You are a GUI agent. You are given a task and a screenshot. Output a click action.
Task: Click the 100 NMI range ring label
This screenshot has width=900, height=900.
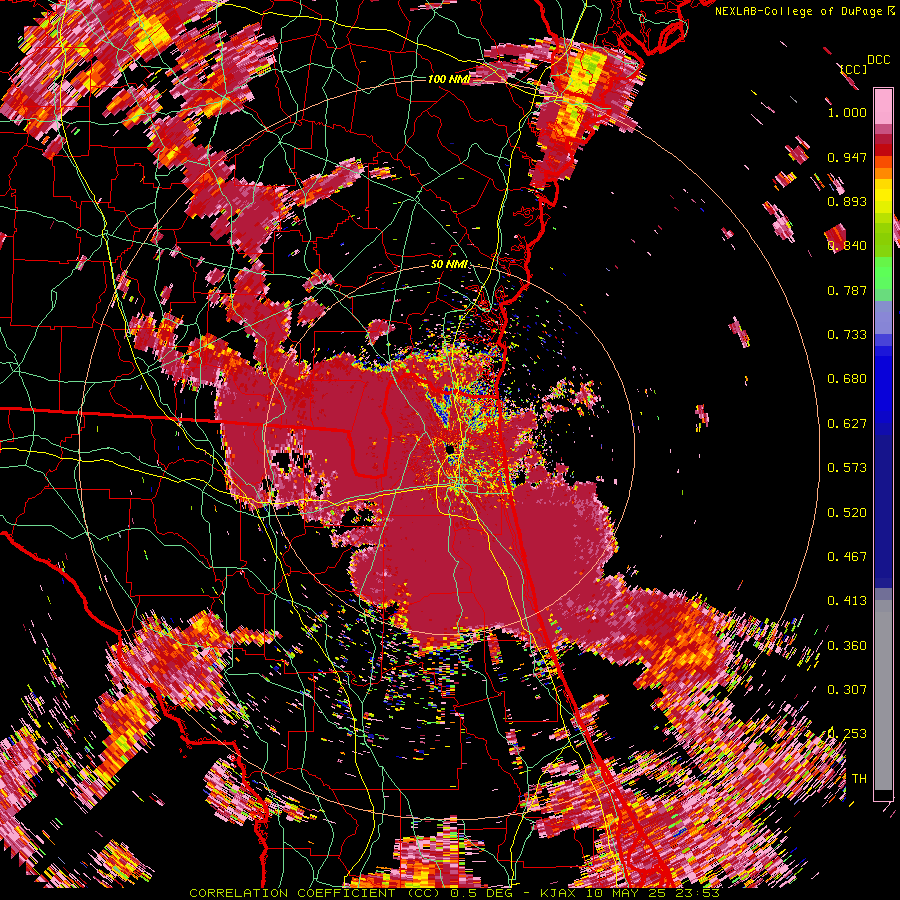coord(449,79)
